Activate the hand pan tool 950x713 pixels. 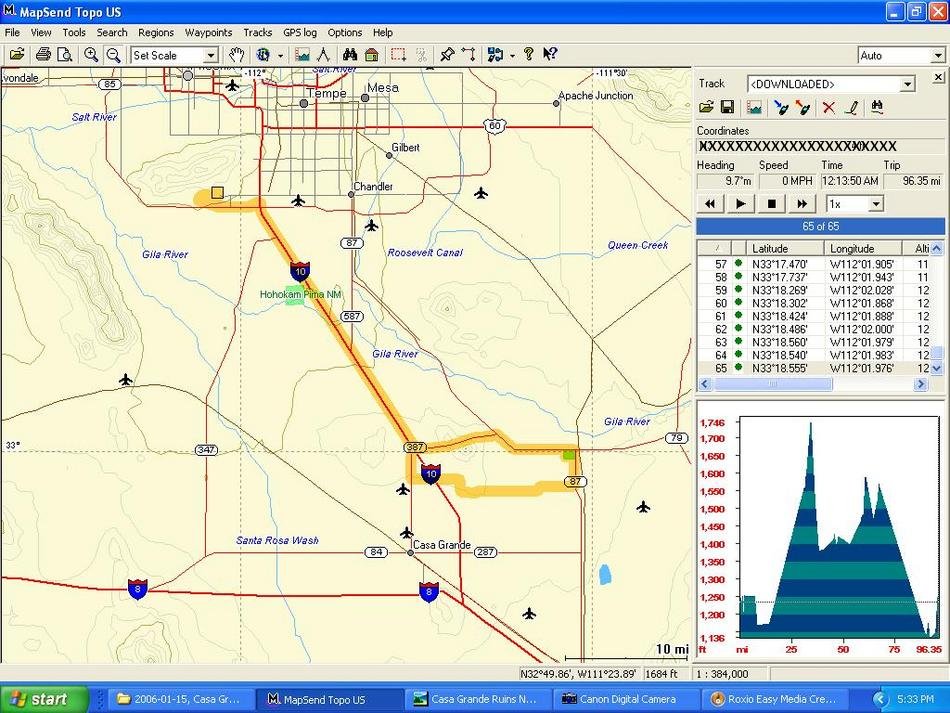click(236, 55)
